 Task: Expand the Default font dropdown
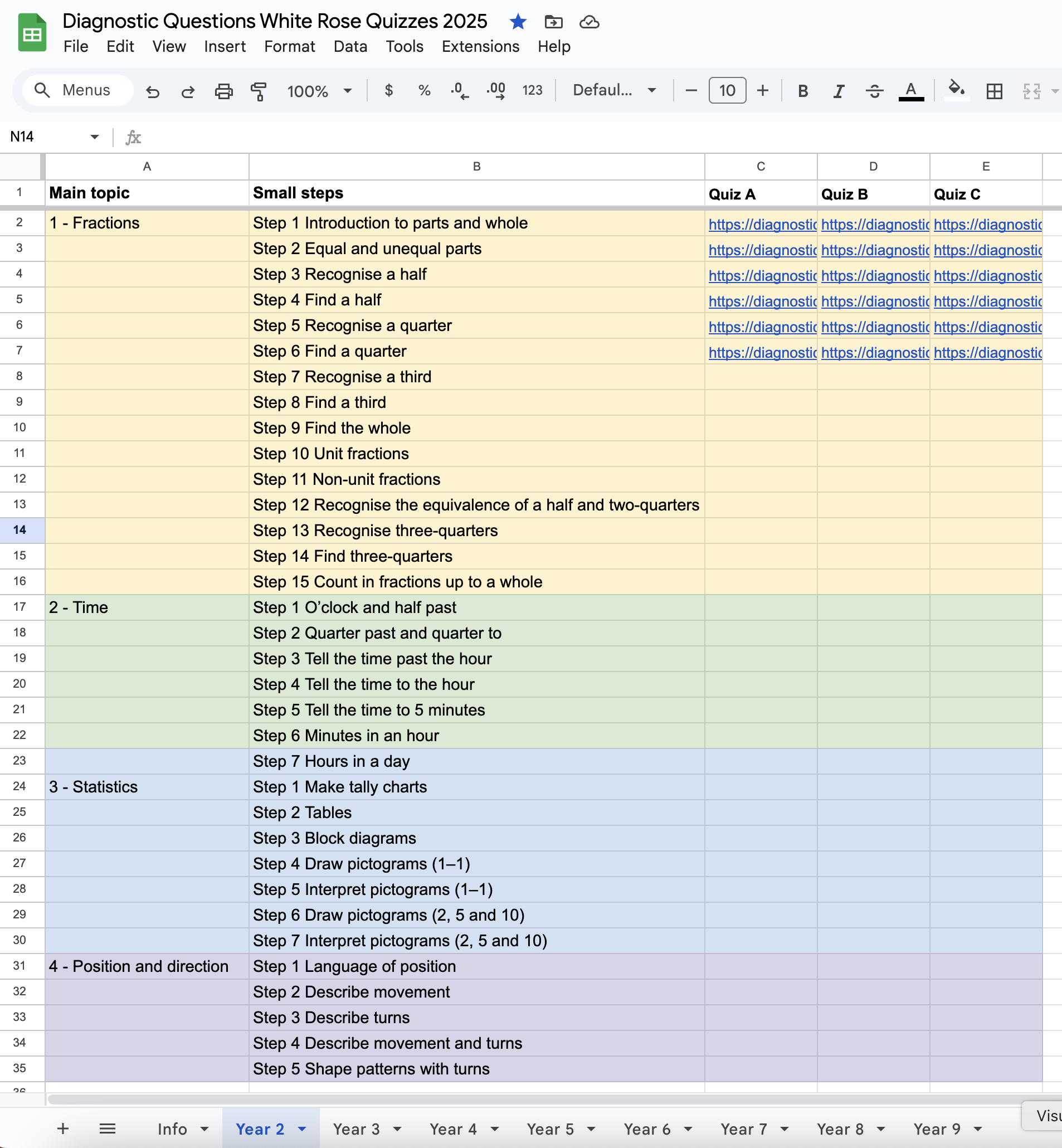[615, 90]
